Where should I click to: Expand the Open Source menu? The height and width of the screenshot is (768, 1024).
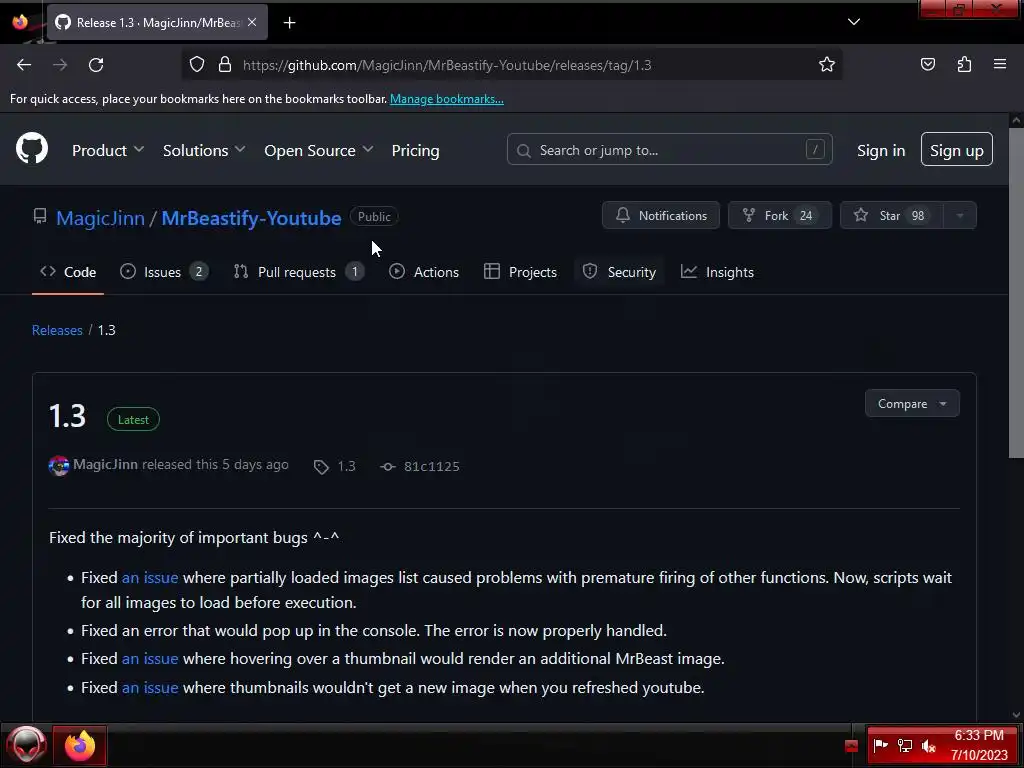click(319, 150)
